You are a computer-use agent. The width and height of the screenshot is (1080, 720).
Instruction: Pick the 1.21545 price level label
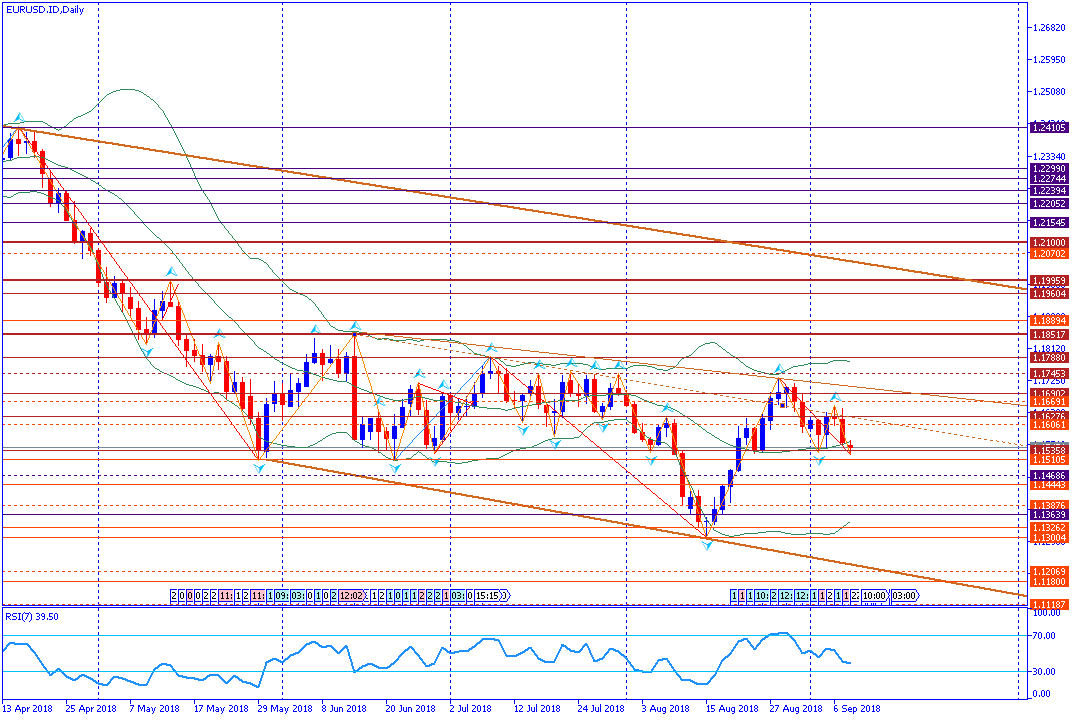1049,223
